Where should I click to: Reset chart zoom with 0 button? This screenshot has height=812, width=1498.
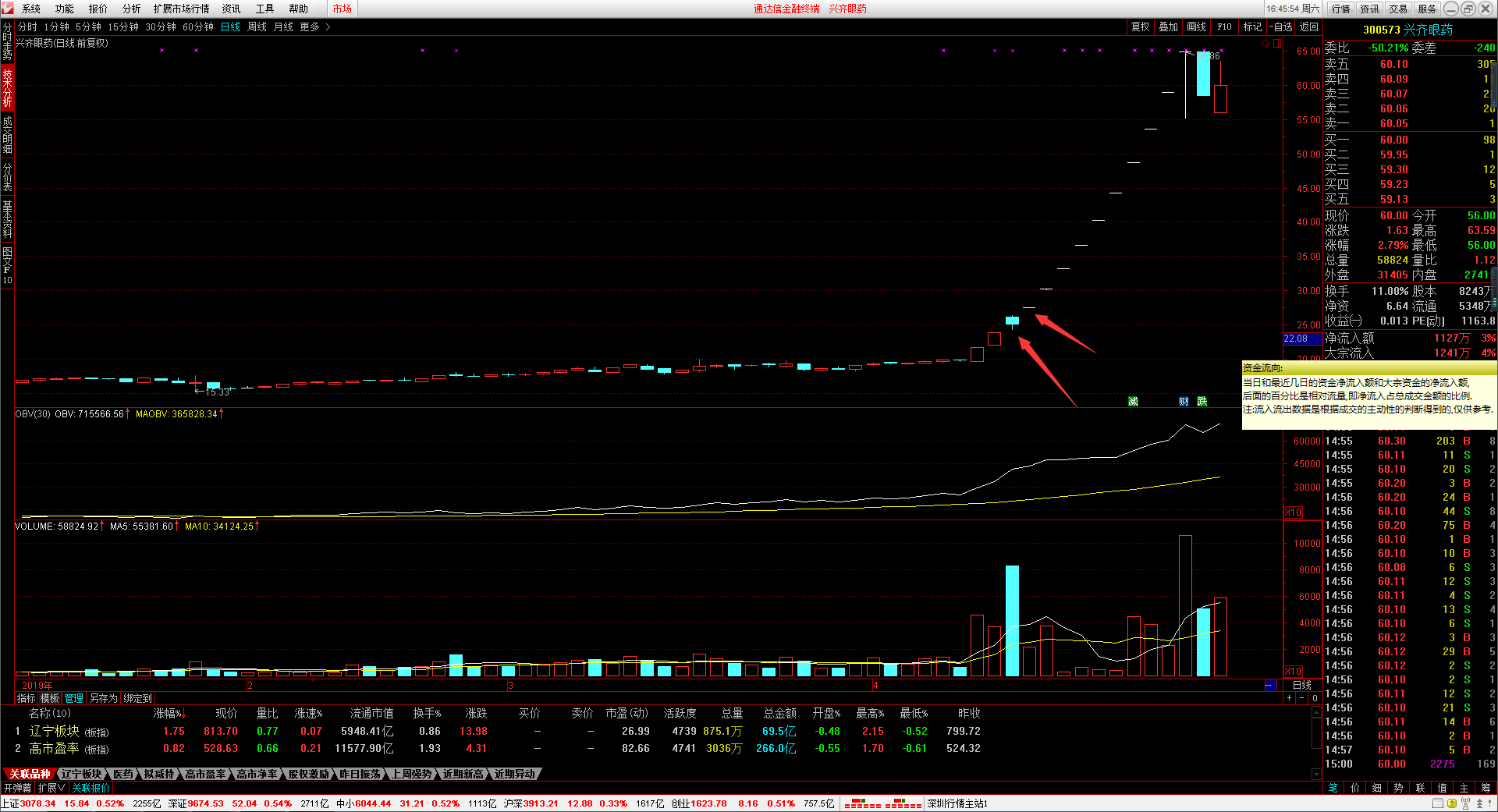pyautogui.click(x=1315, y=698)
